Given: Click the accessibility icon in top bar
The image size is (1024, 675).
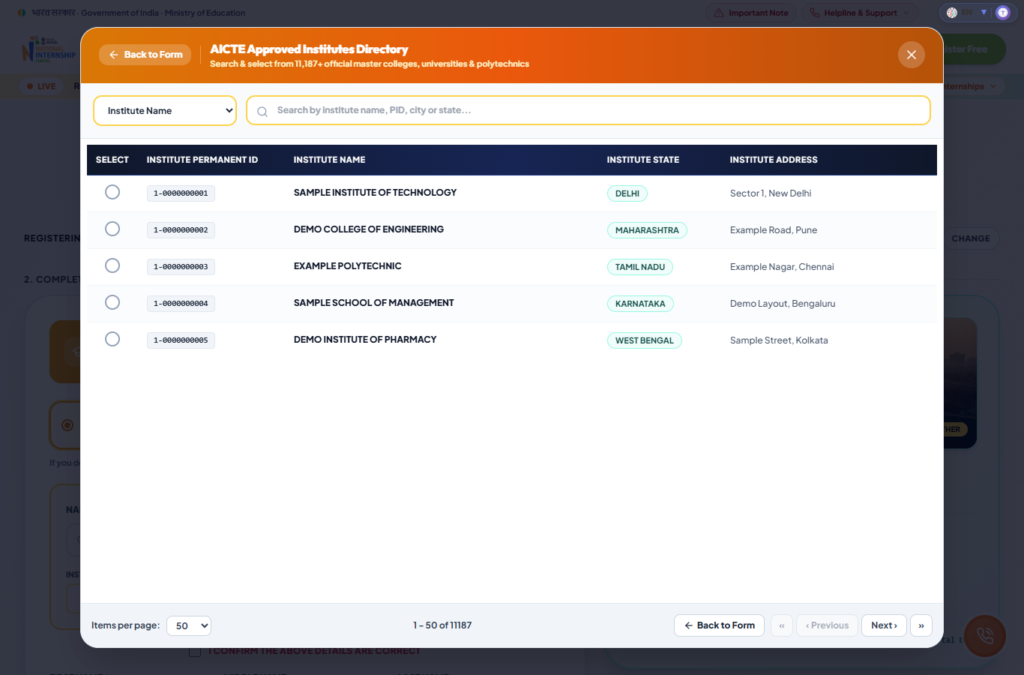Looking at the screenshot, I should point(1002,12).
